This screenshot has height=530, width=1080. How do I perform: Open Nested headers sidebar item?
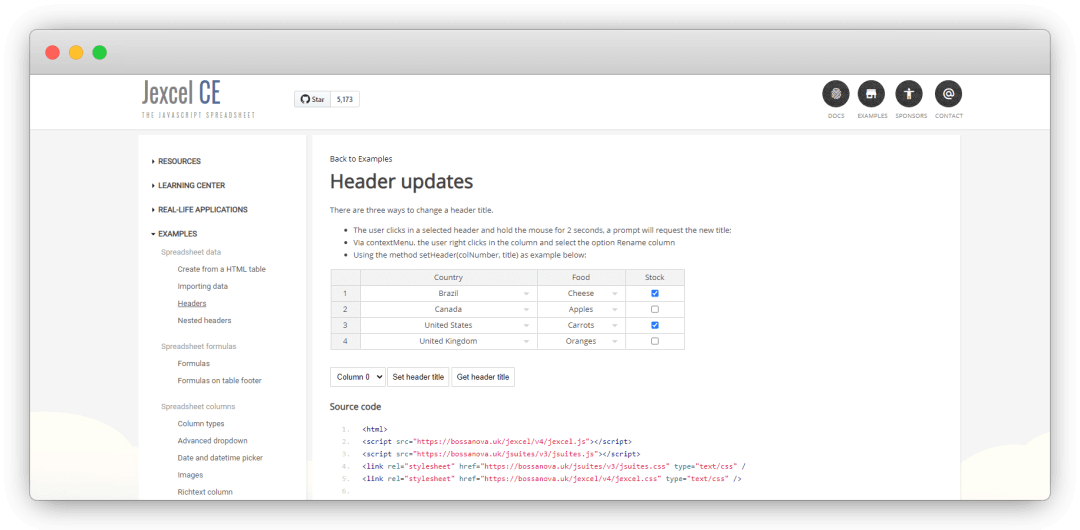[205, 320]
